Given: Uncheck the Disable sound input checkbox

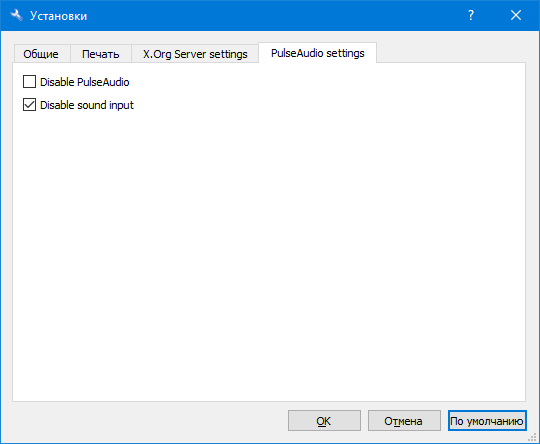Looking at the screenshot, I should (29, 105).
